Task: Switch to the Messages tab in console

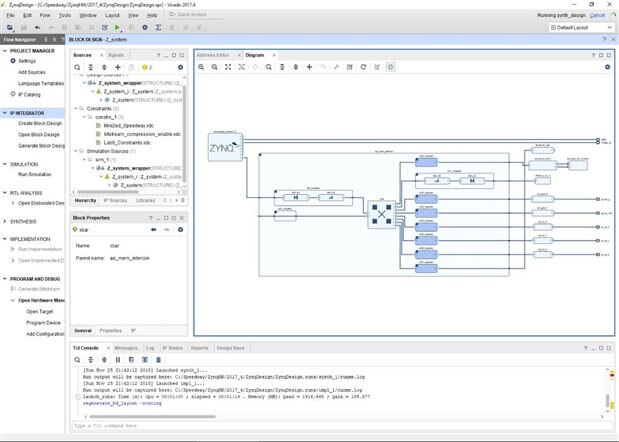Action: [126, 348]
